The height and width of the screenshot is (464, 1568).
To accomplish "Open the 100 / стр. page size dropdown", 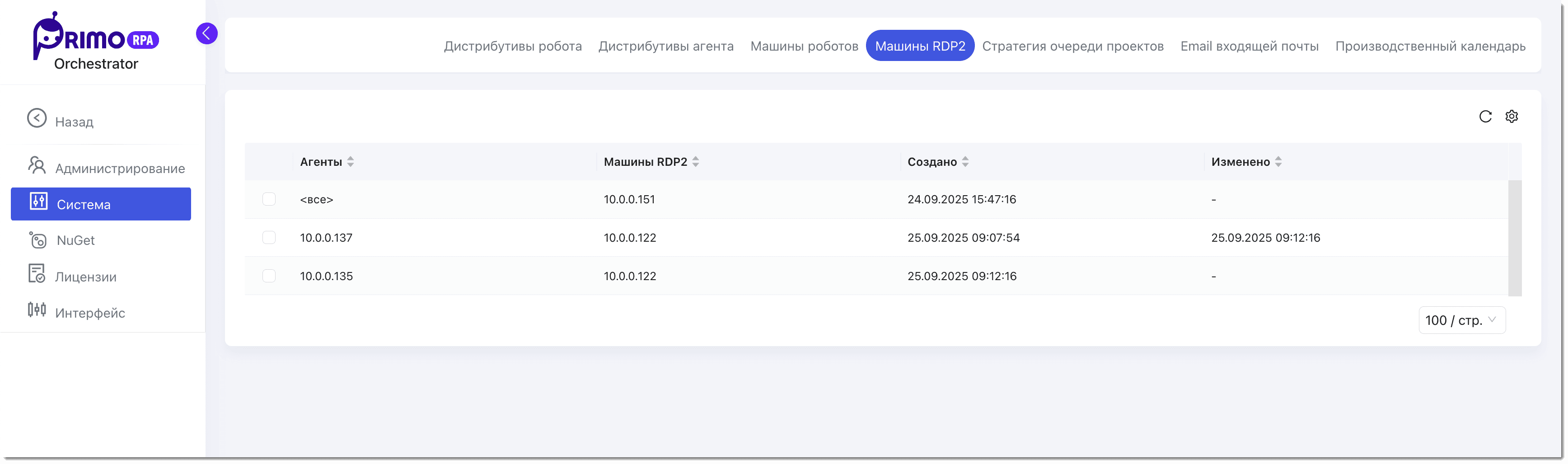I will pos(1461,320).
